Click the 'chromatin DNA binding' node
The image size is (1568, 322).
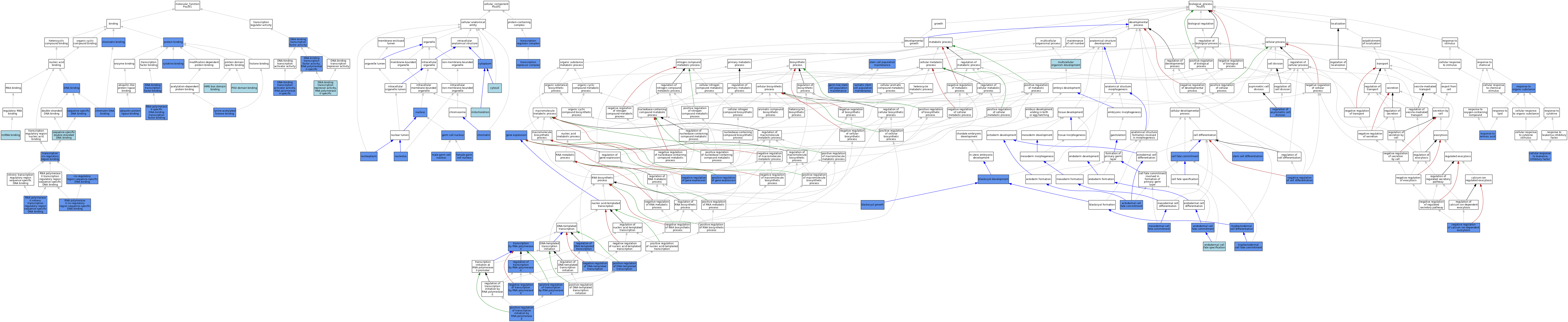pos(105,113)
